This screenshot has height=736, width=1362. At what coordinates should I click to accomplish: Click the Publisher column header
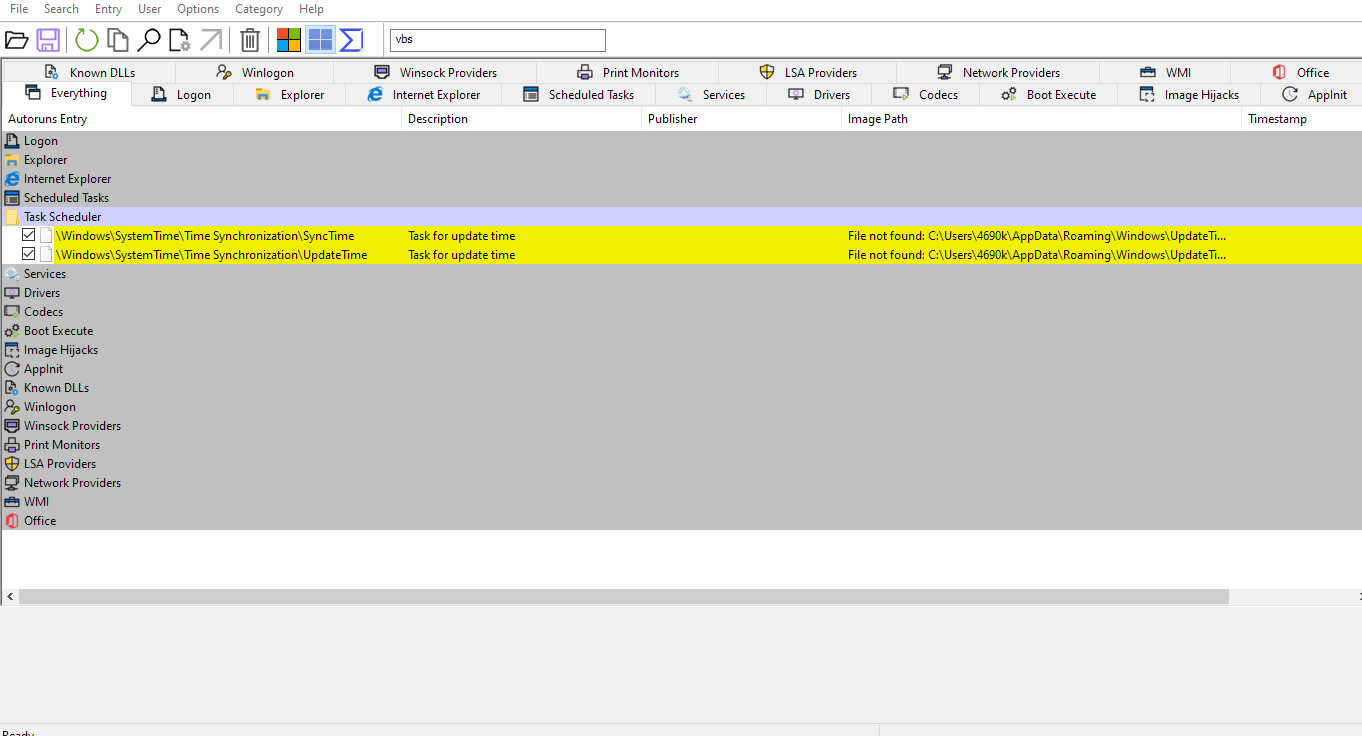pyautogui.click(x=742, y=119)
